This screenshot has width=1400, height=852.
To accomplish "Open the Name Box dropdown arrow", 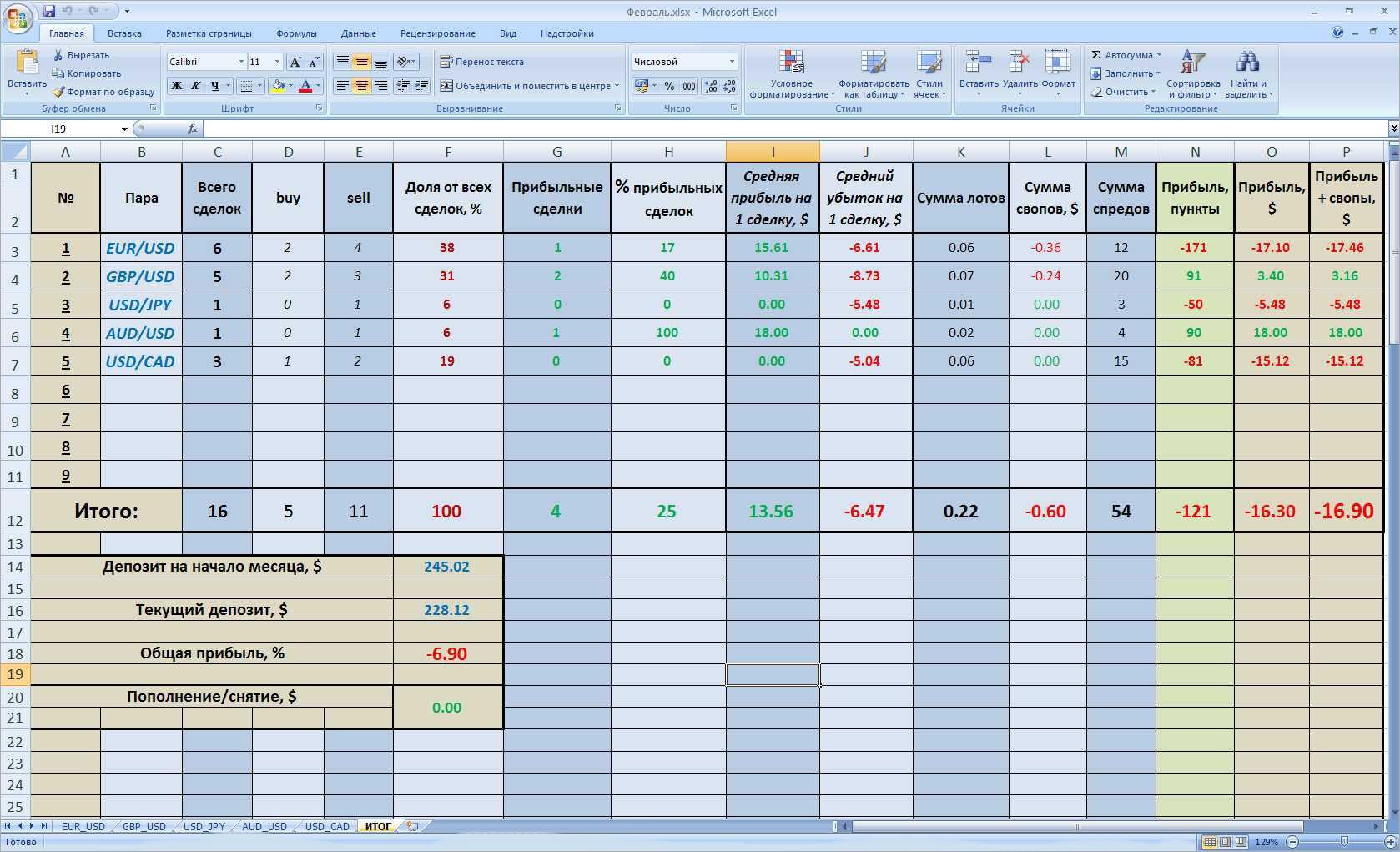I will tap(124, 129).
